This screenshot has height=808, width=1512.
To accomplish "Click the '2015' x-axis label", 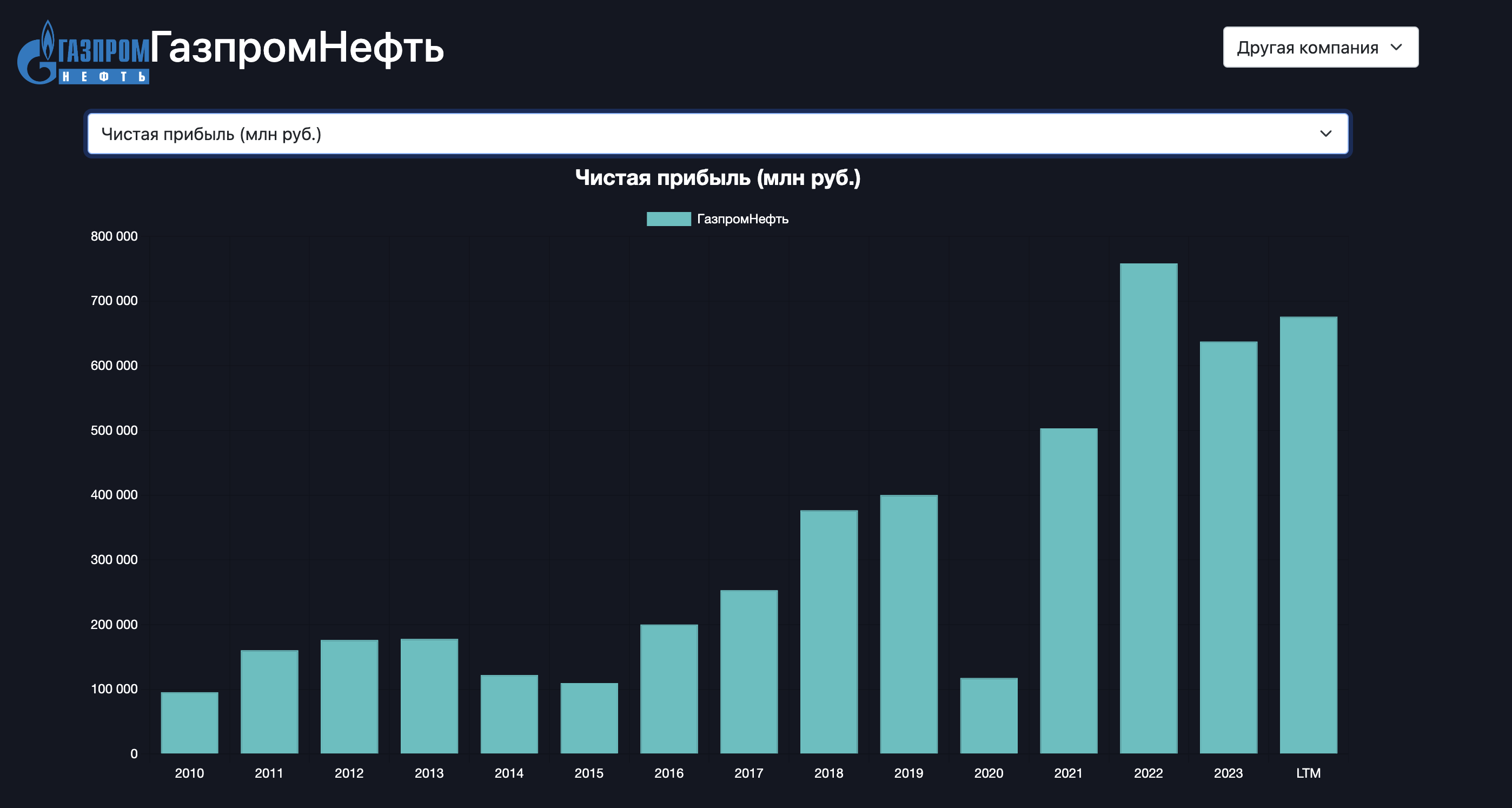I will pyautogui.click(x=589, y=773).
